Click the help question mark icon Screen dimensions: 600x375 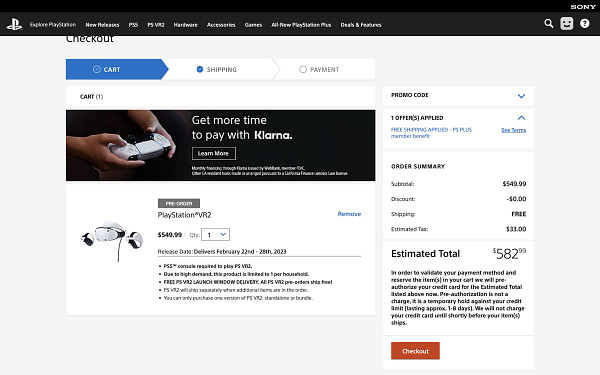click(585, 24)
